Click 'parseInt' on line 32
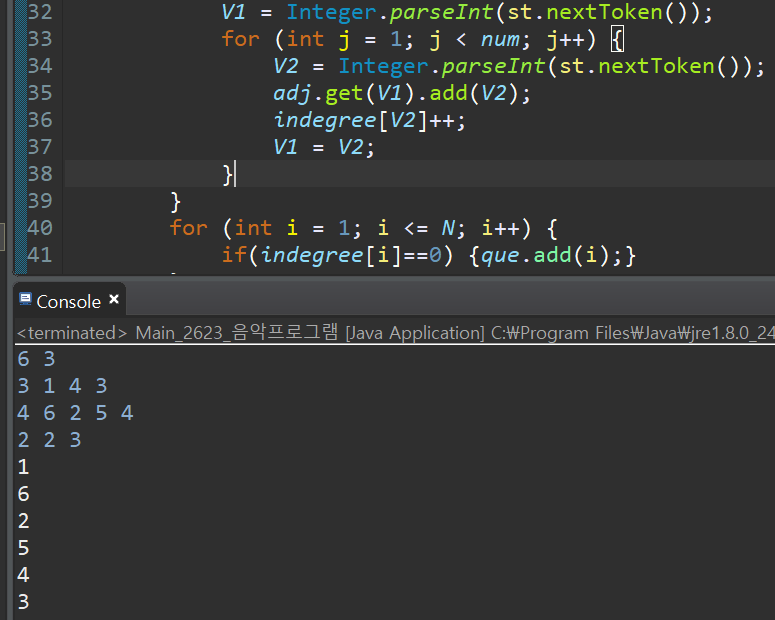Image resolution: width=775 pixels, height=620 pixels. click(x=441, y=12)
